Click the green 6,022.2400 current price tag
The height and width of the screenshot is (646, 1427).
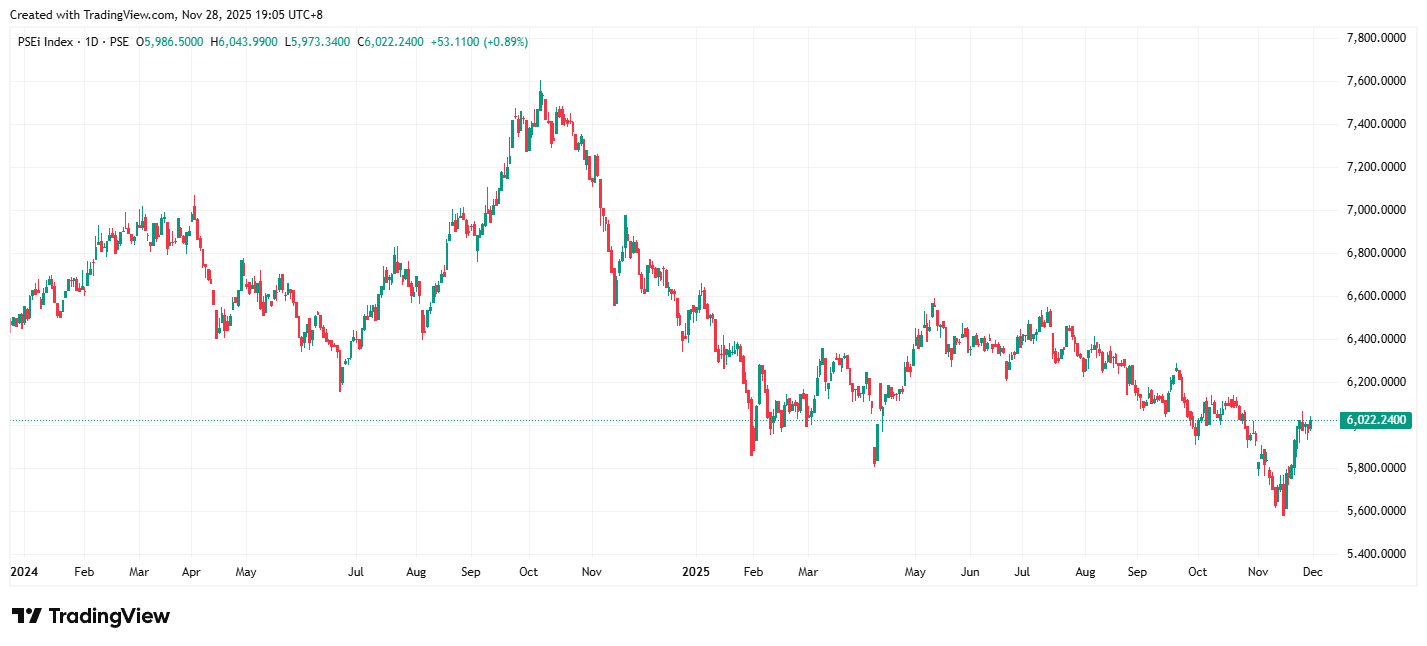coord(1376,421)
